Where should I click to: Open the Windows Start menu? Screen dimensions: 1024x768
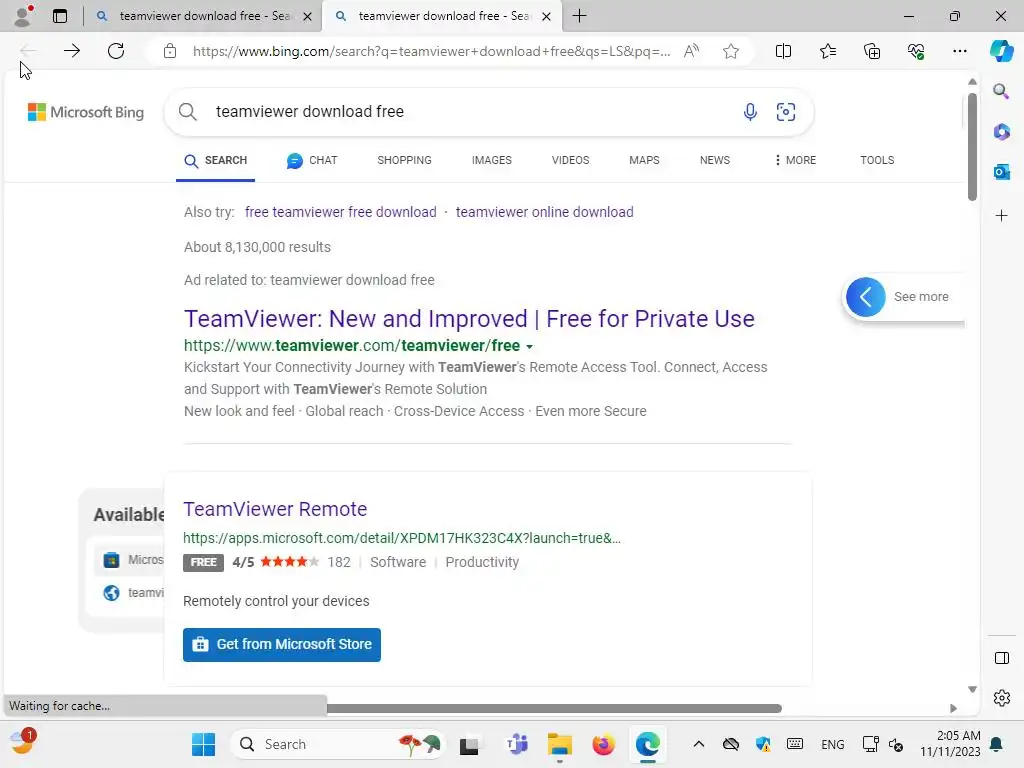tap(203, 744)
